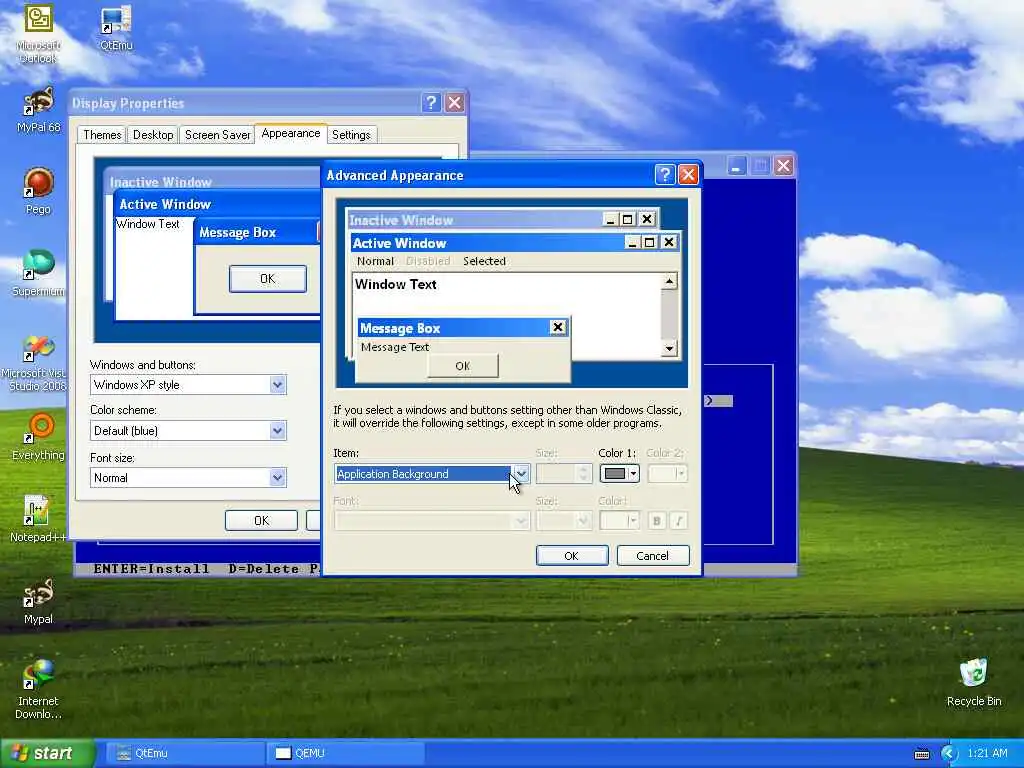Open the Windows and buttons dropdown
Screen dimensions: 1024x768
[188, 385]
